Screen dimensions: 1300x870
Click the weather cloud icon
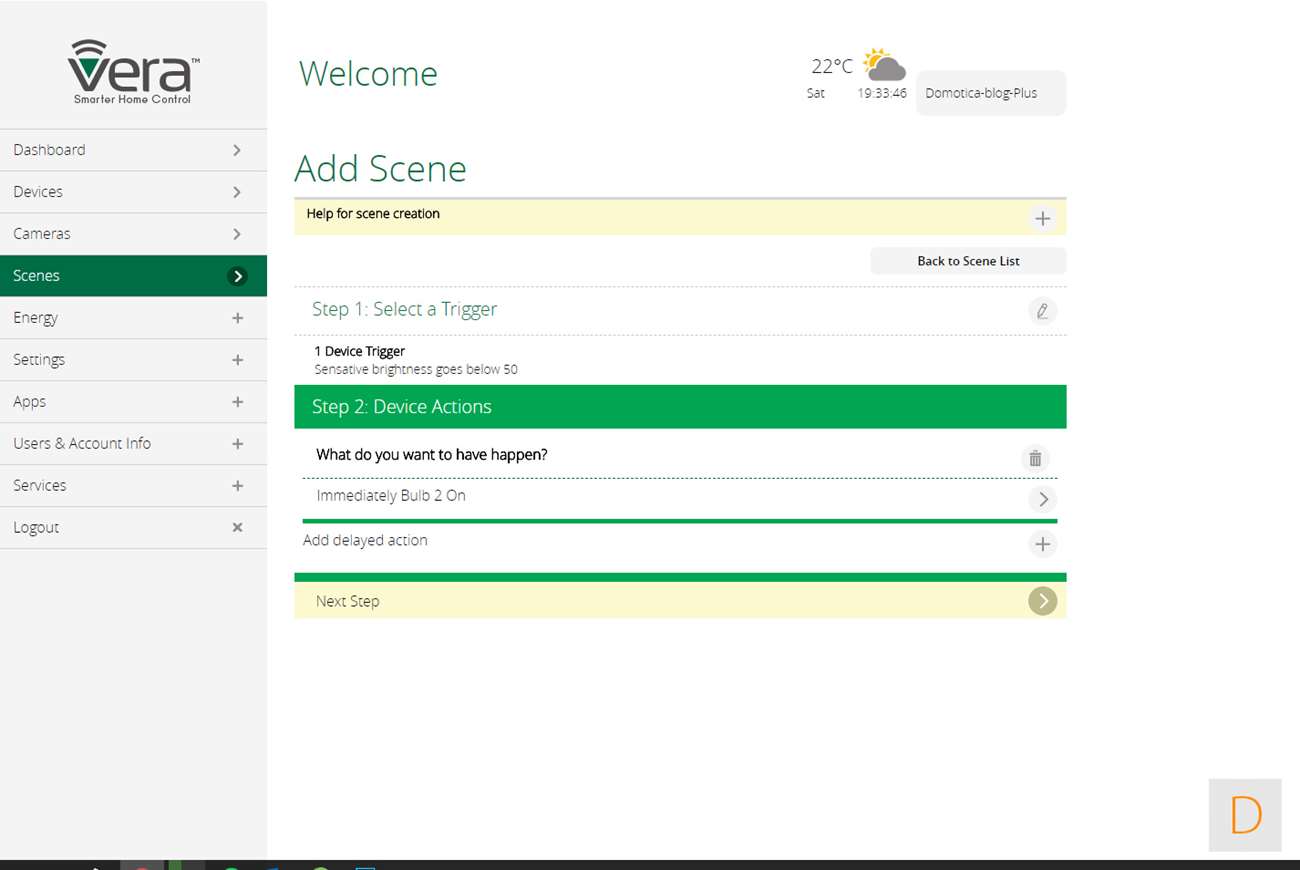tap(884, 66)
